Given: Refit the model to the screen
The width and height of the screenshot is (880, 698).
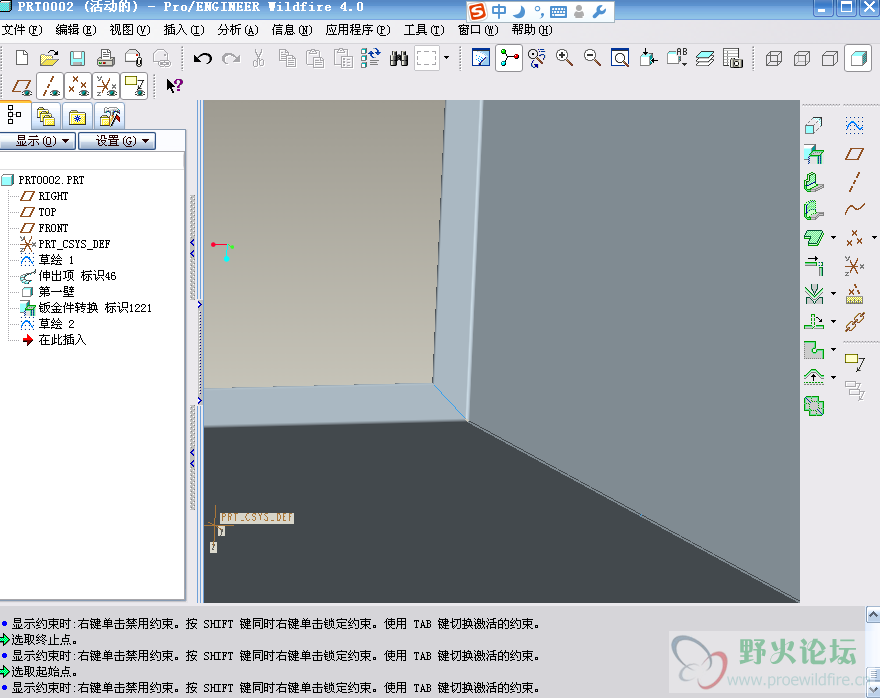Looking at the screenshot, I should 620,58.
